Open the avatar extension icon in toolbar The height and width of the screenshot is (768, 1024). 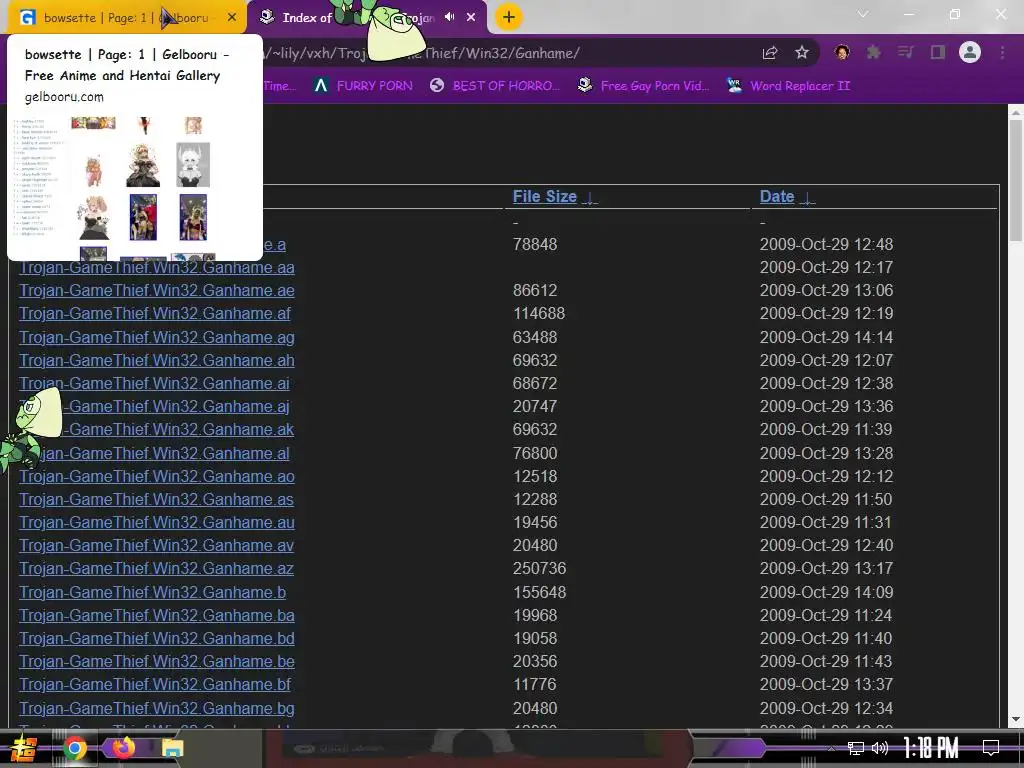click(x=842, y=52)
